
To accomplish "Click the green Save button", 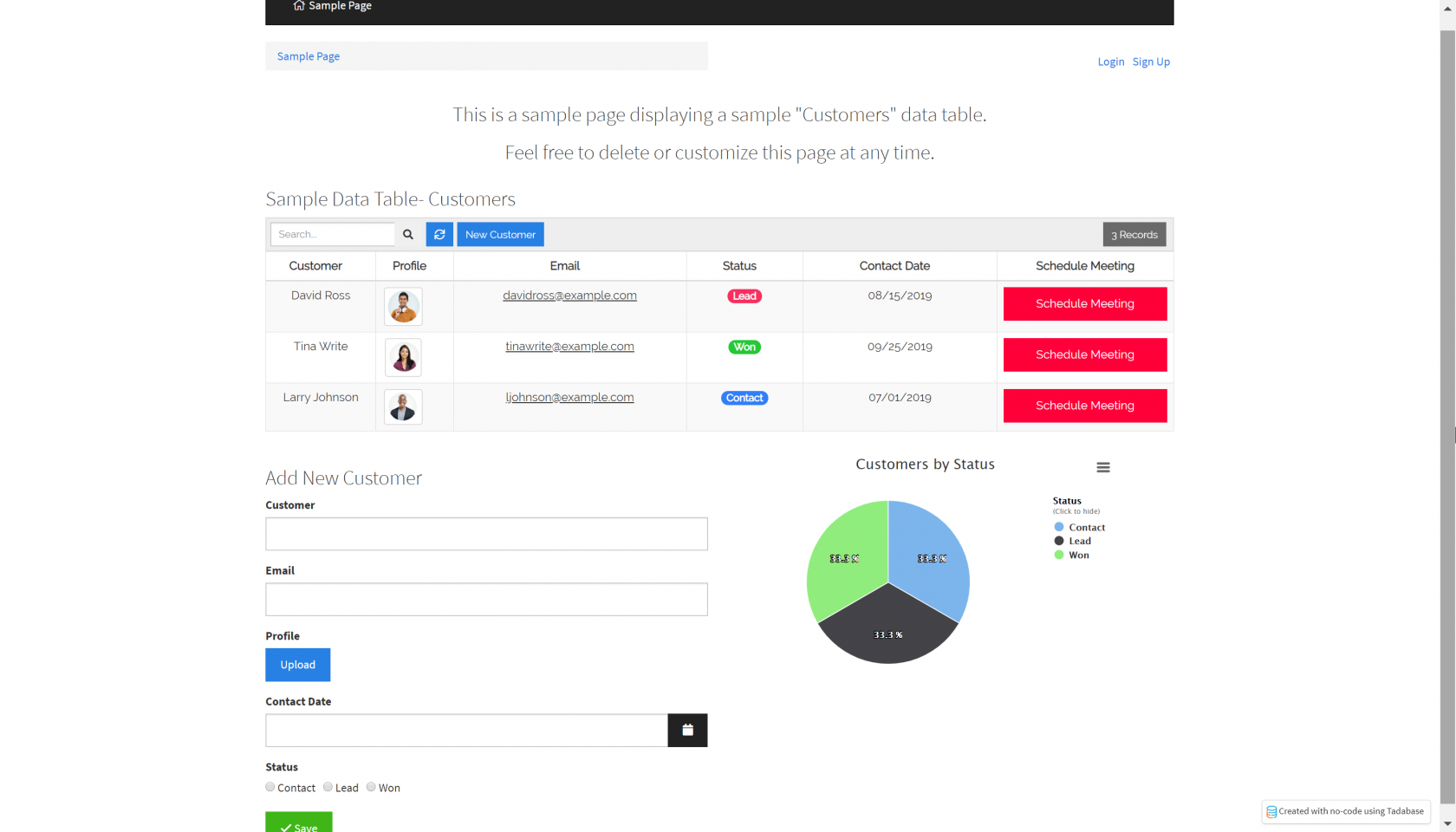I will pos(299,822).
